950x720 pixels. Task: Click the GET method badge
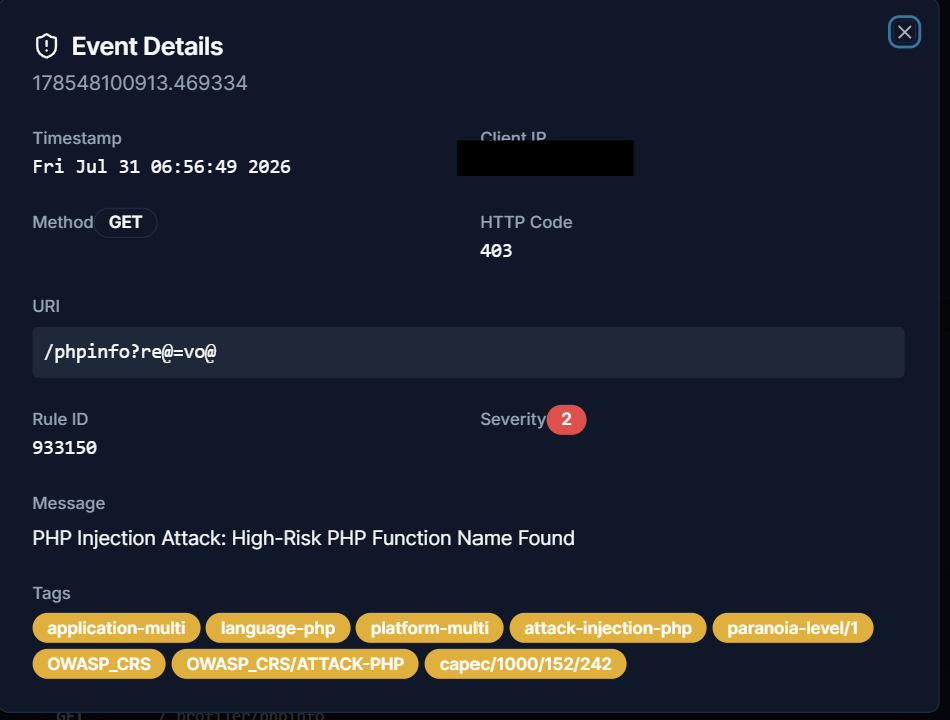125,222
